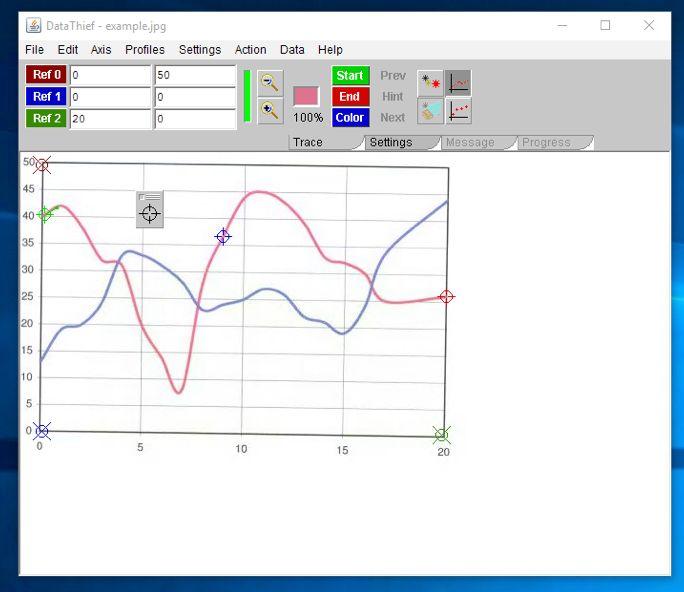Select the point picking mode icon
The width and height of the screenshot is (684, 592).
coord(430,82)
